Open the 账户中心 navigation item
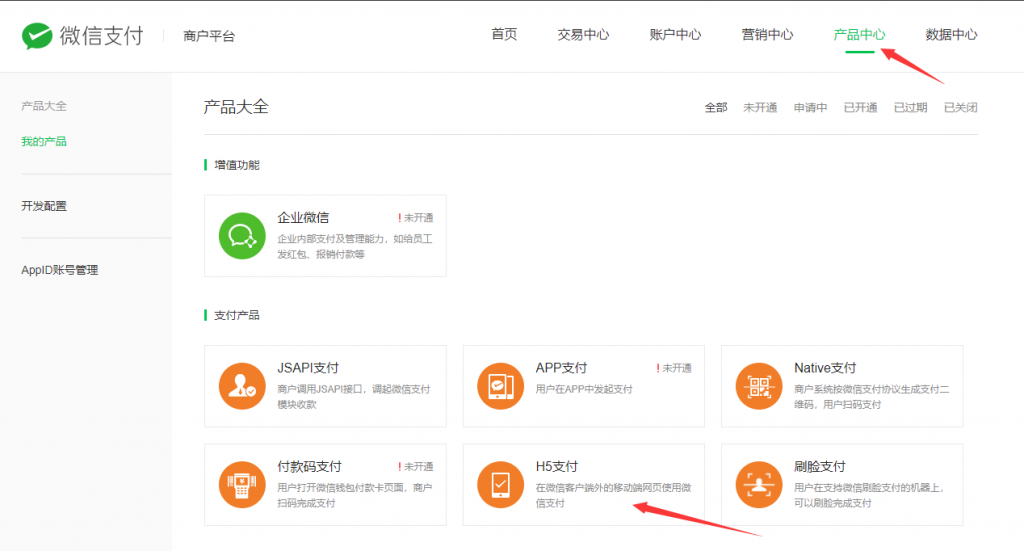 [x=675, y=35]
